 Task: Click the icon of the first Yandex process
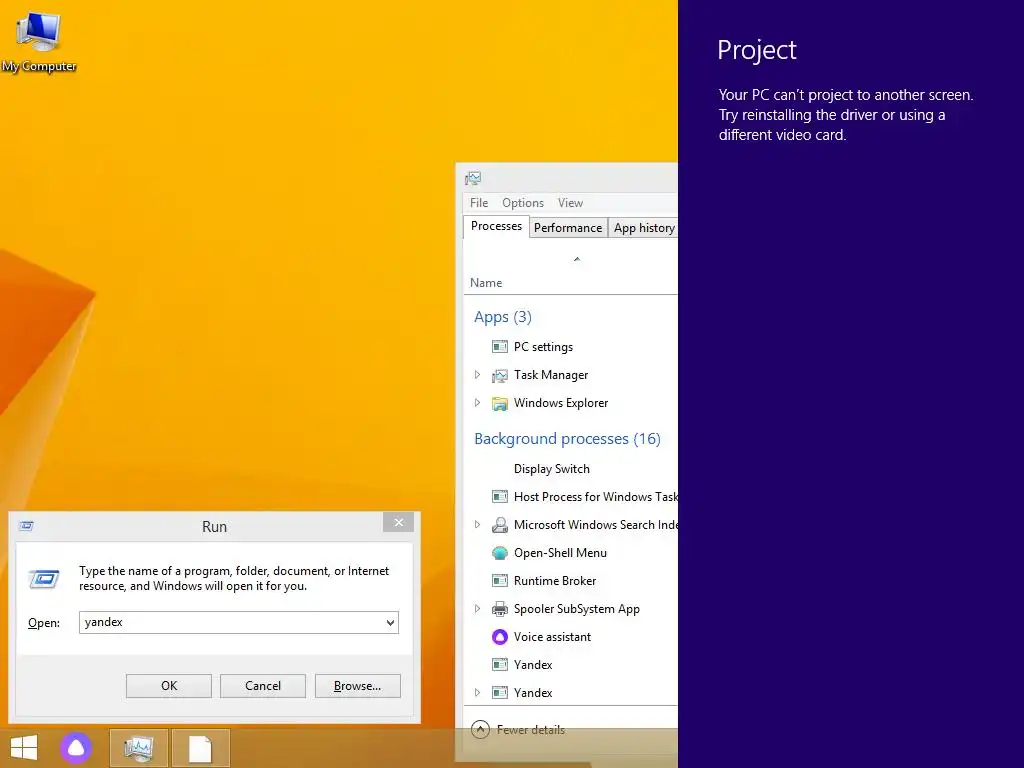click(x=500, y=665)
